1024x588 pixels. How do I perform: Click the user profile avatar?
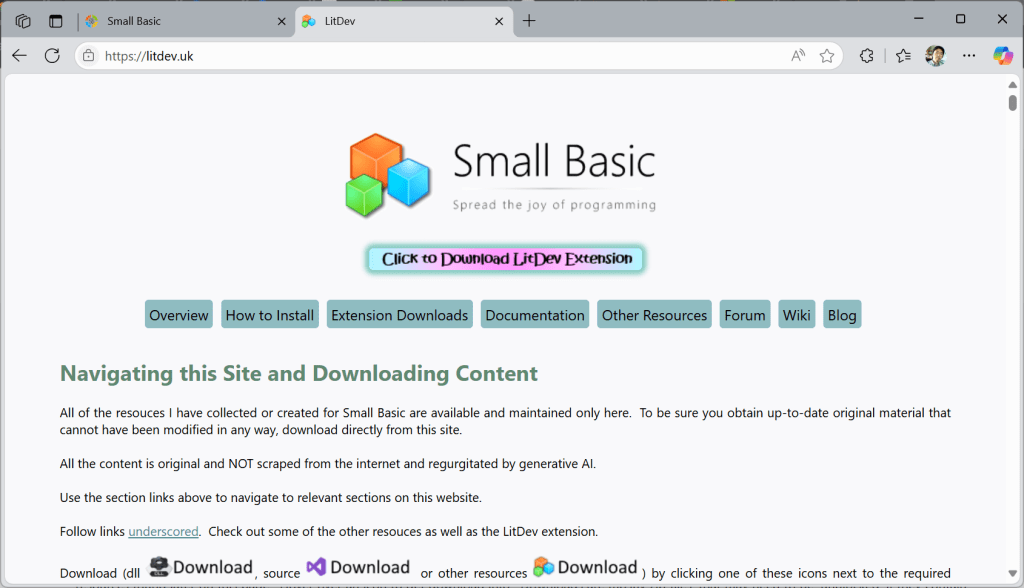click(x=935, y=56)
